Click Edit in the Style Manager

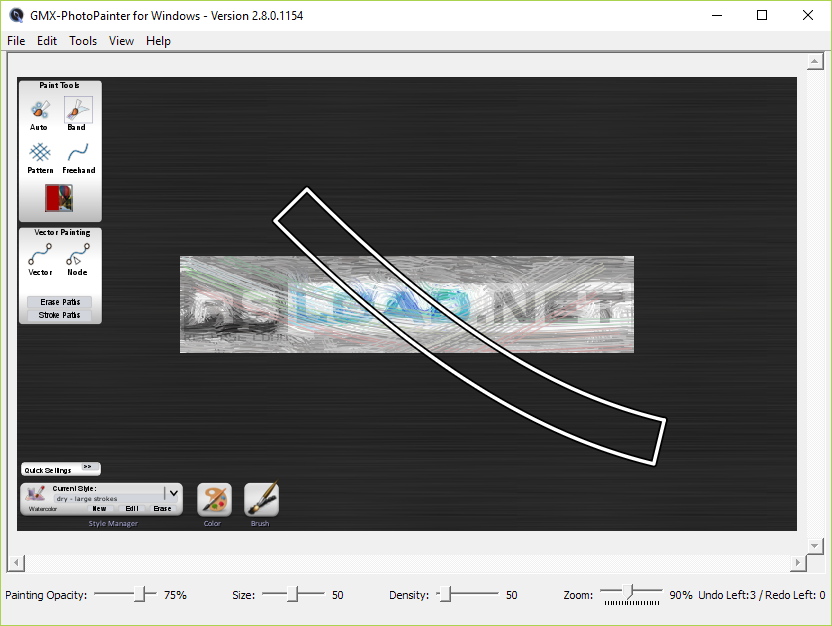(131, 508)
